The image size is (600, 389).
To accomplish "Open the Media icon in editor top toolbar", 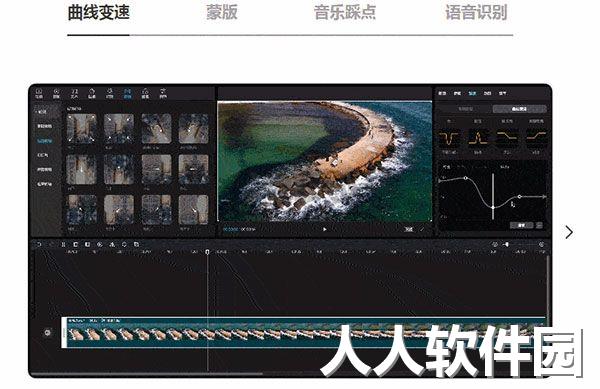I will pyautogui.click(x=39, y=93).
